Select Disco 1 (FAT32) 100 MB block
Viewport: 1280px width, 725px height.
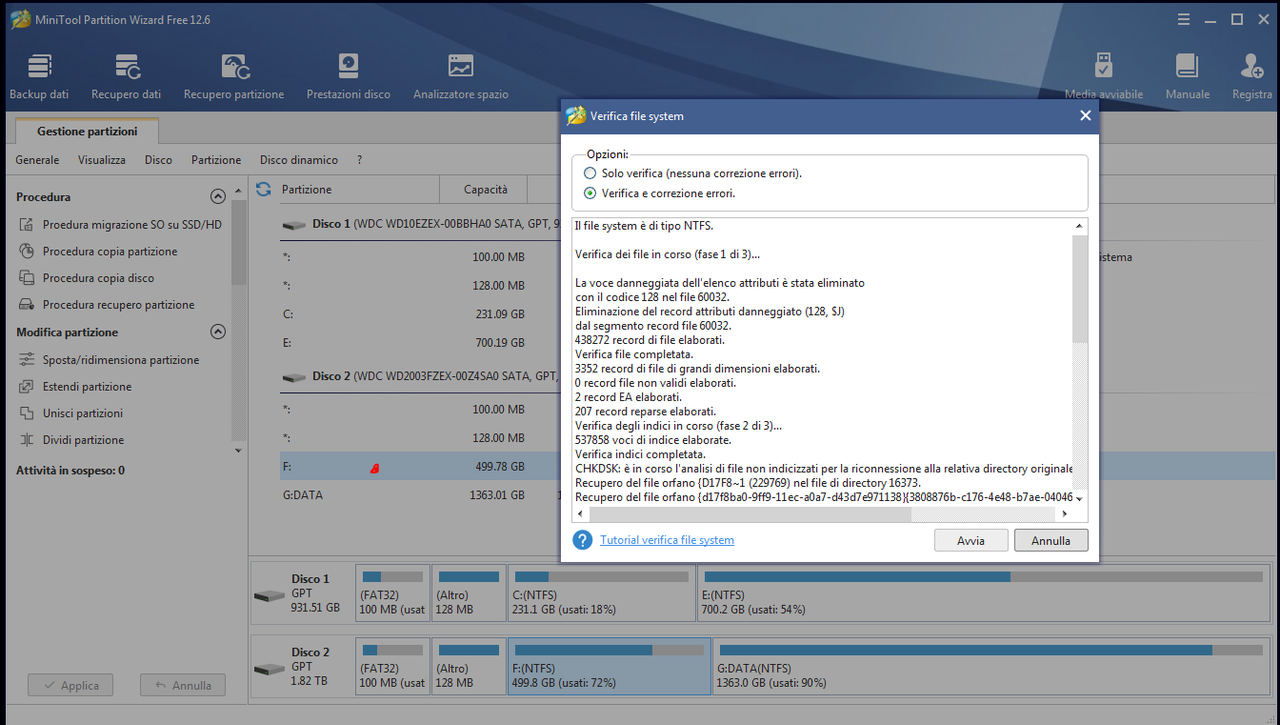(393, 593)
